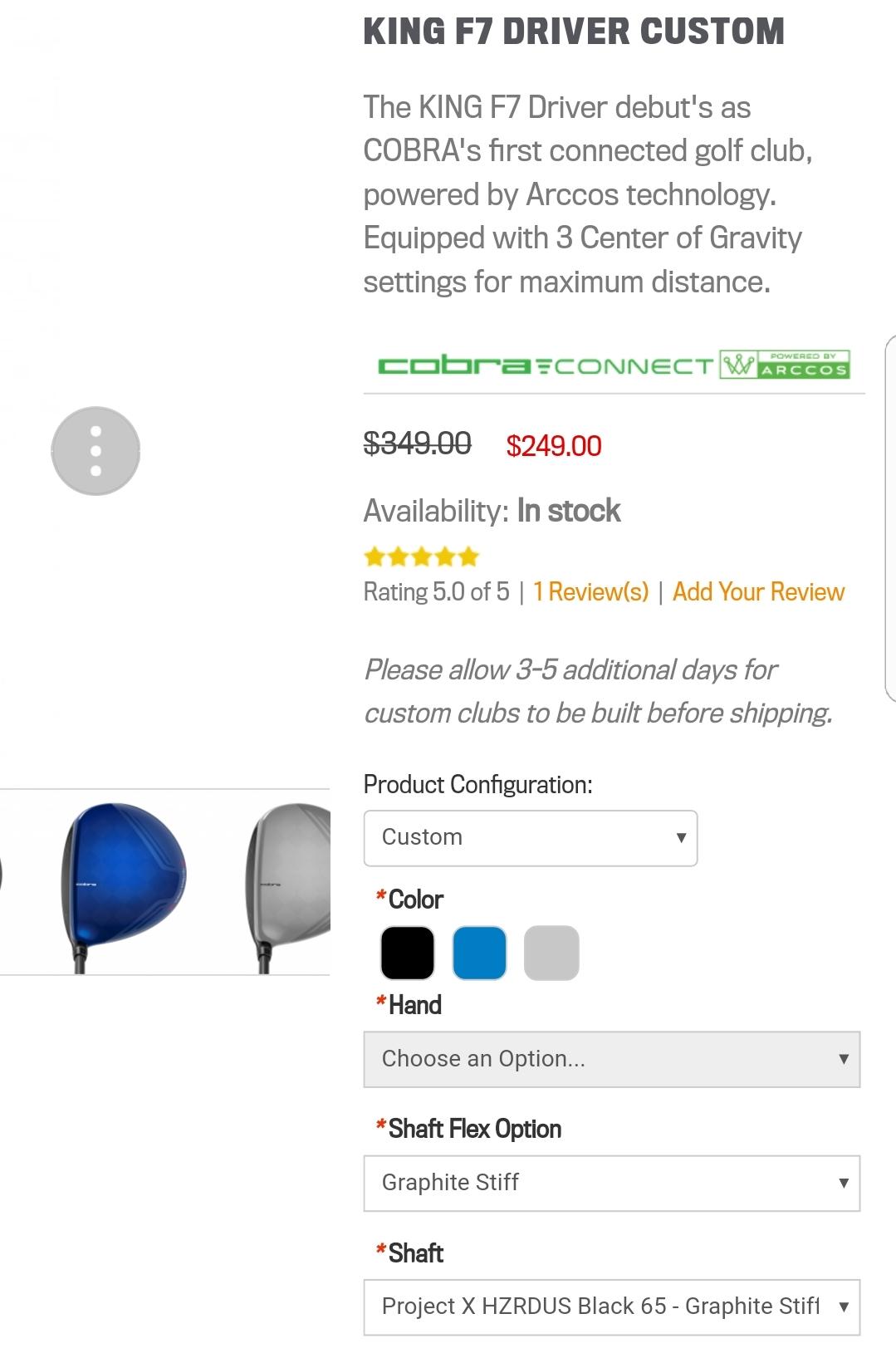Click the five-star rating icons

[422, 556]
